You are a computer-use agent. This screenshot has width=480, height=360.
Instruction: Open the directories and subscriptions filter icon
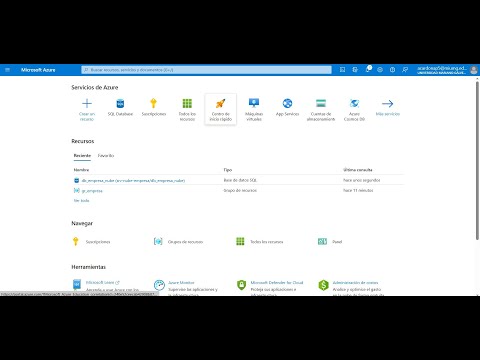tap(355, 70)
